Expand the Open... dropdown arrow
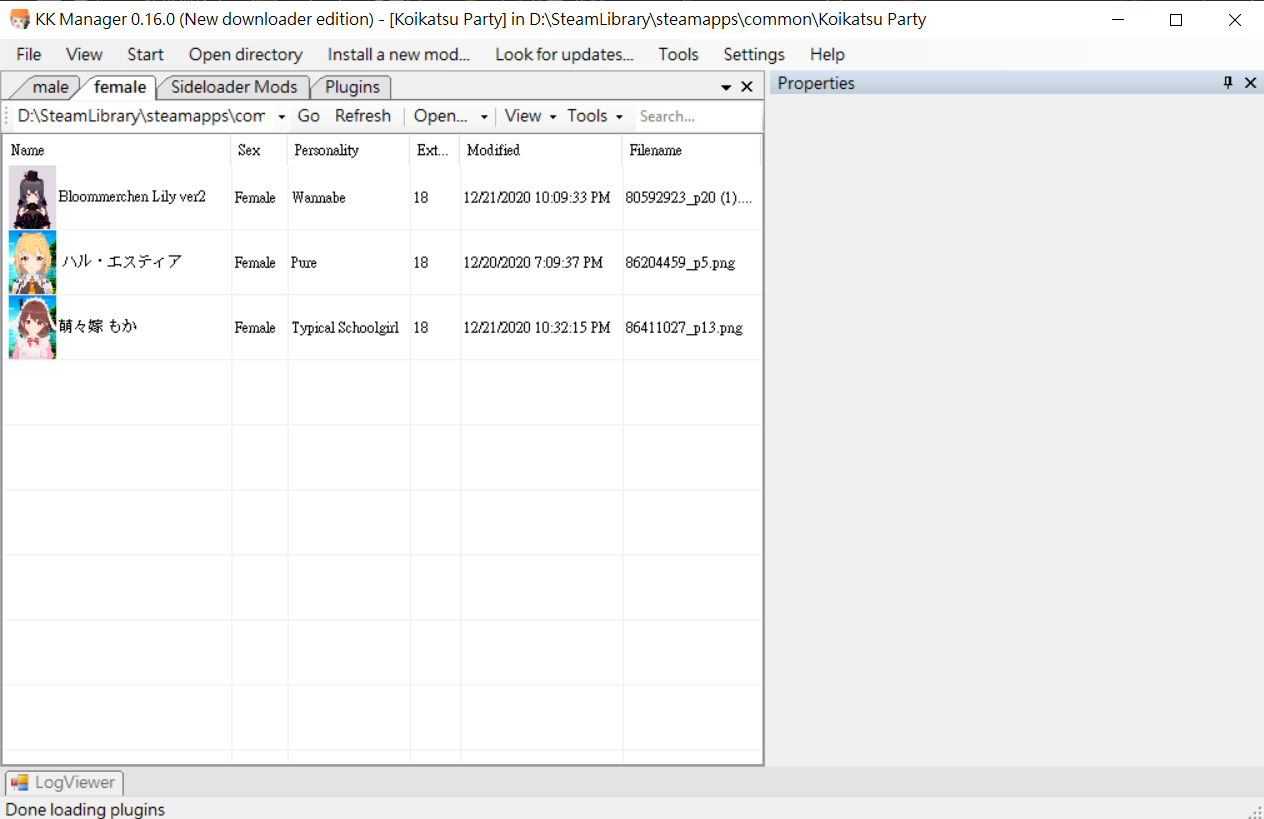Screen dimensions: 1264x819 pyautogui.click(x=484, y=117)
